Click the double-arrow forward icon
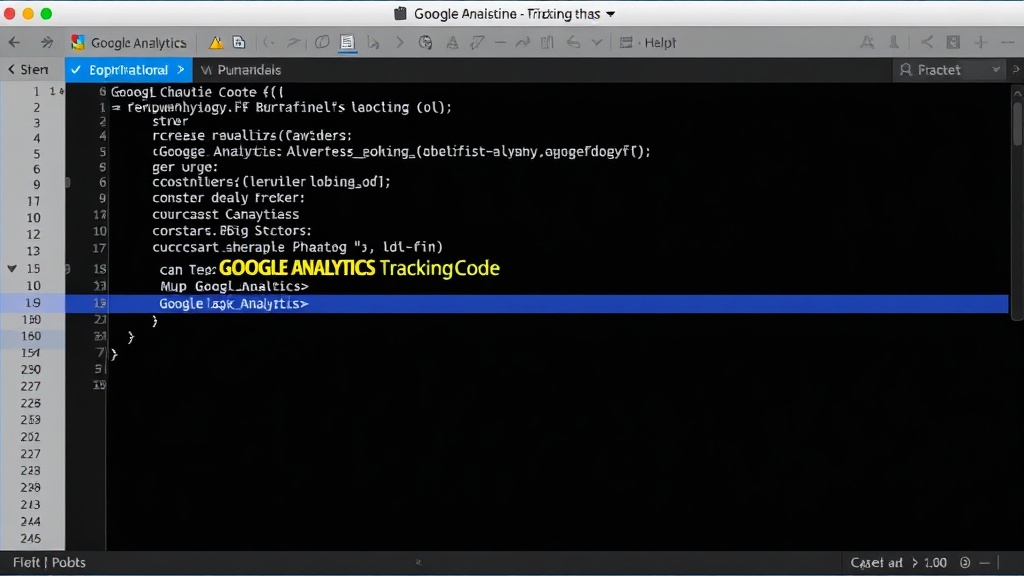 (46, 42)
